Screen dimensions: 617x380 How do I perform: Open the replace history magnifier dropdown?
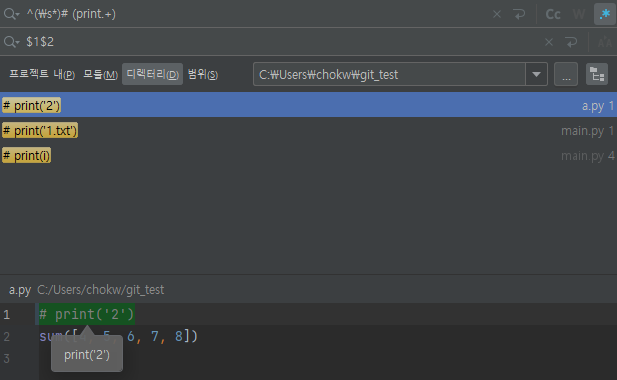click(x=11, y=42)
